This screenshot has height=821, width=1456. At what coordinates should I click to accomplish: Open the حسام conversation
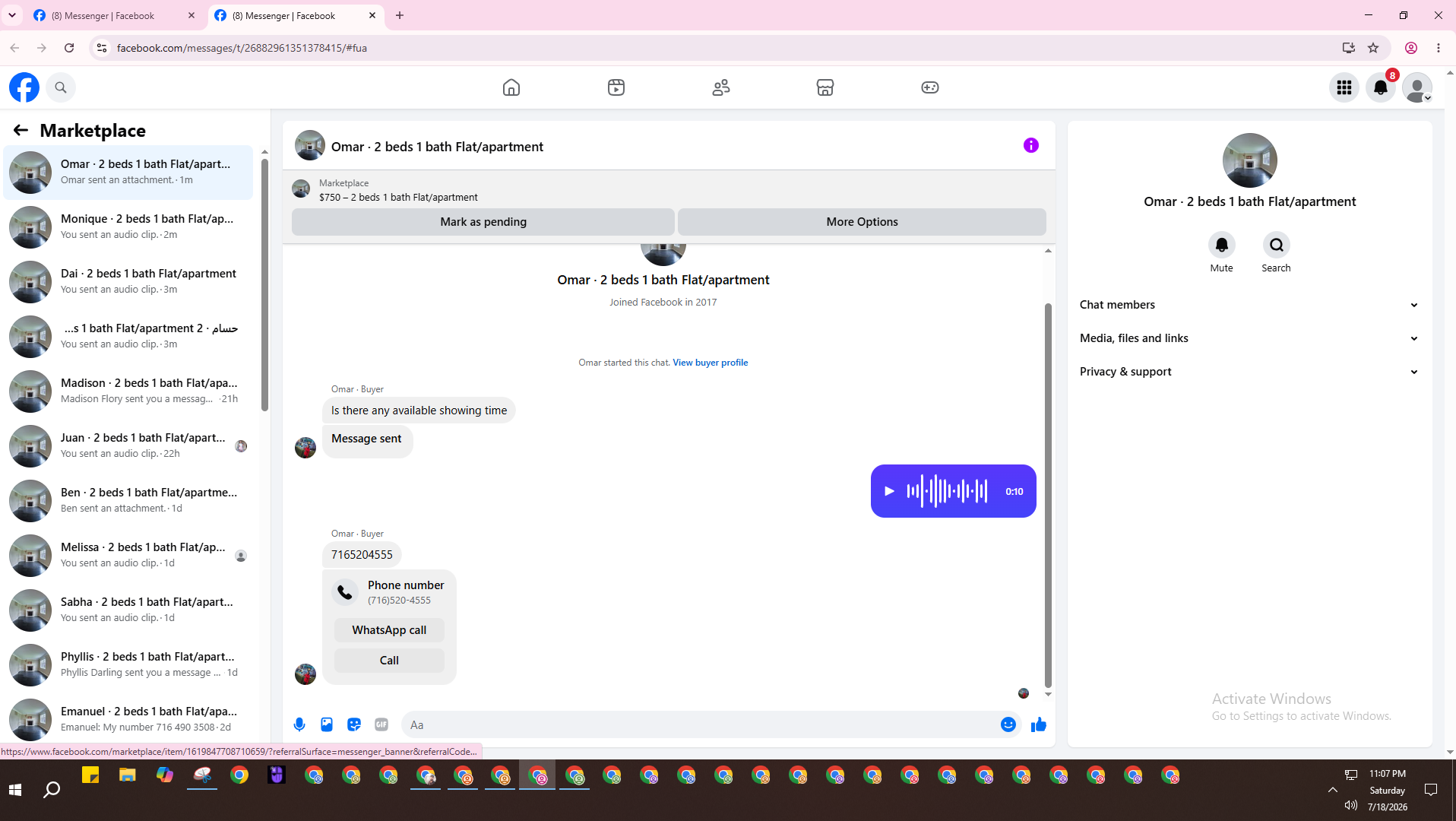pos(128,337)
